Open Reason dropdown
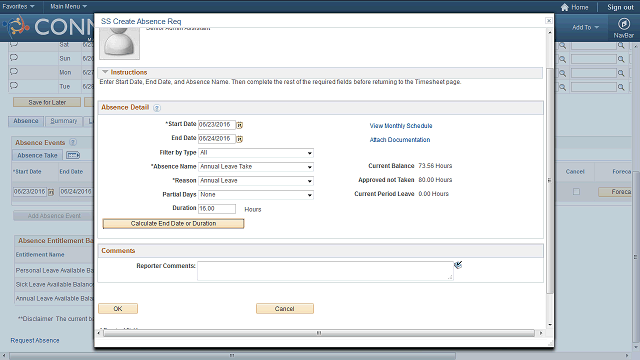This screenshot has width=640, height=360. (256, 180)
